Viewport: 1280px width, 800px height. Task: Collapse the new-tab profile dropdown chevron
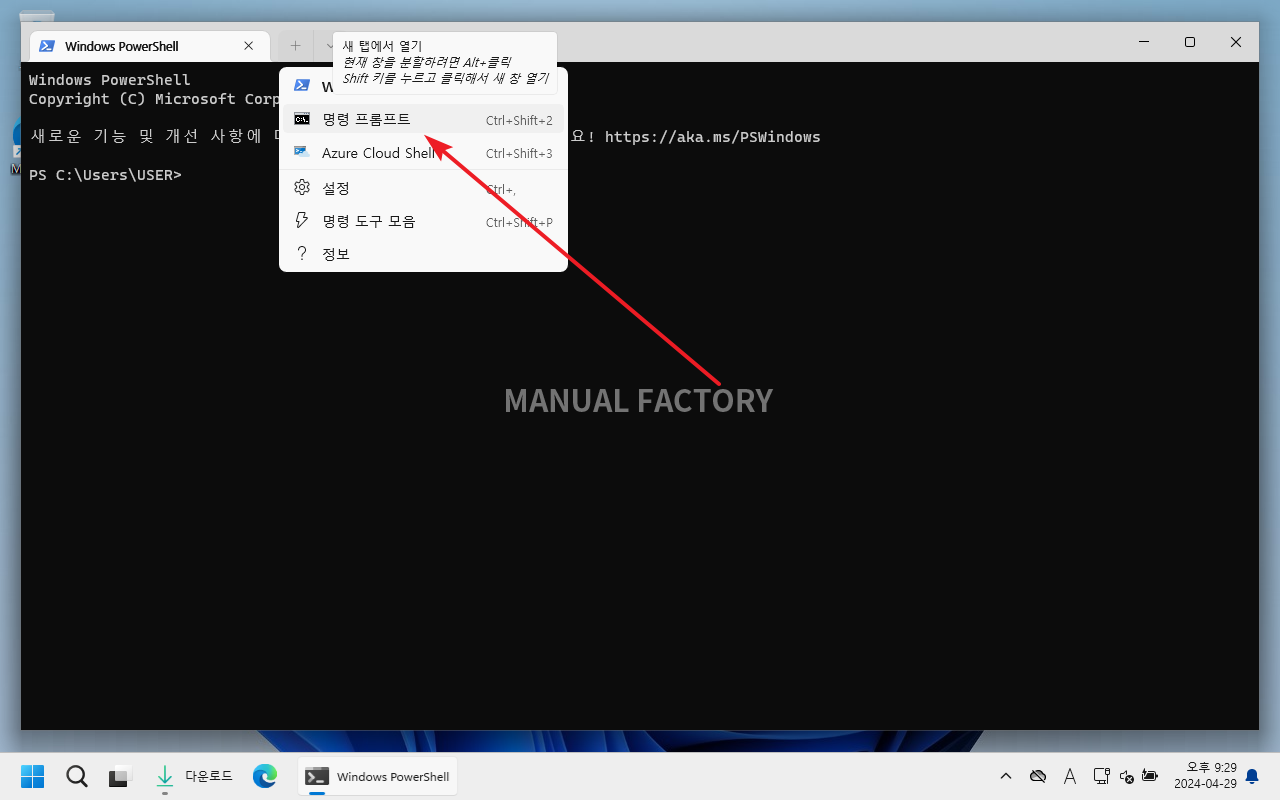(x=329, y=46)
